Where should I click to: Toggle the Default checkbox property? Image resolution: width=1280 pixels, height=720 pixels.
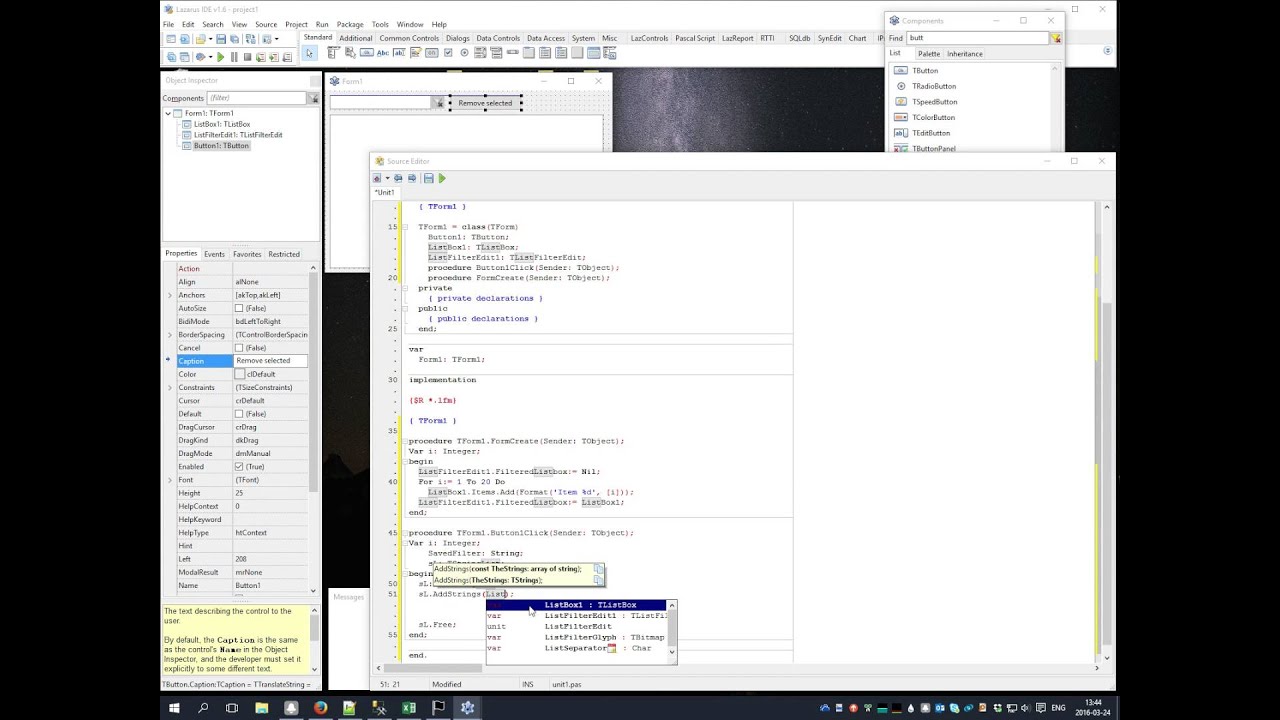tap(239, 414)
